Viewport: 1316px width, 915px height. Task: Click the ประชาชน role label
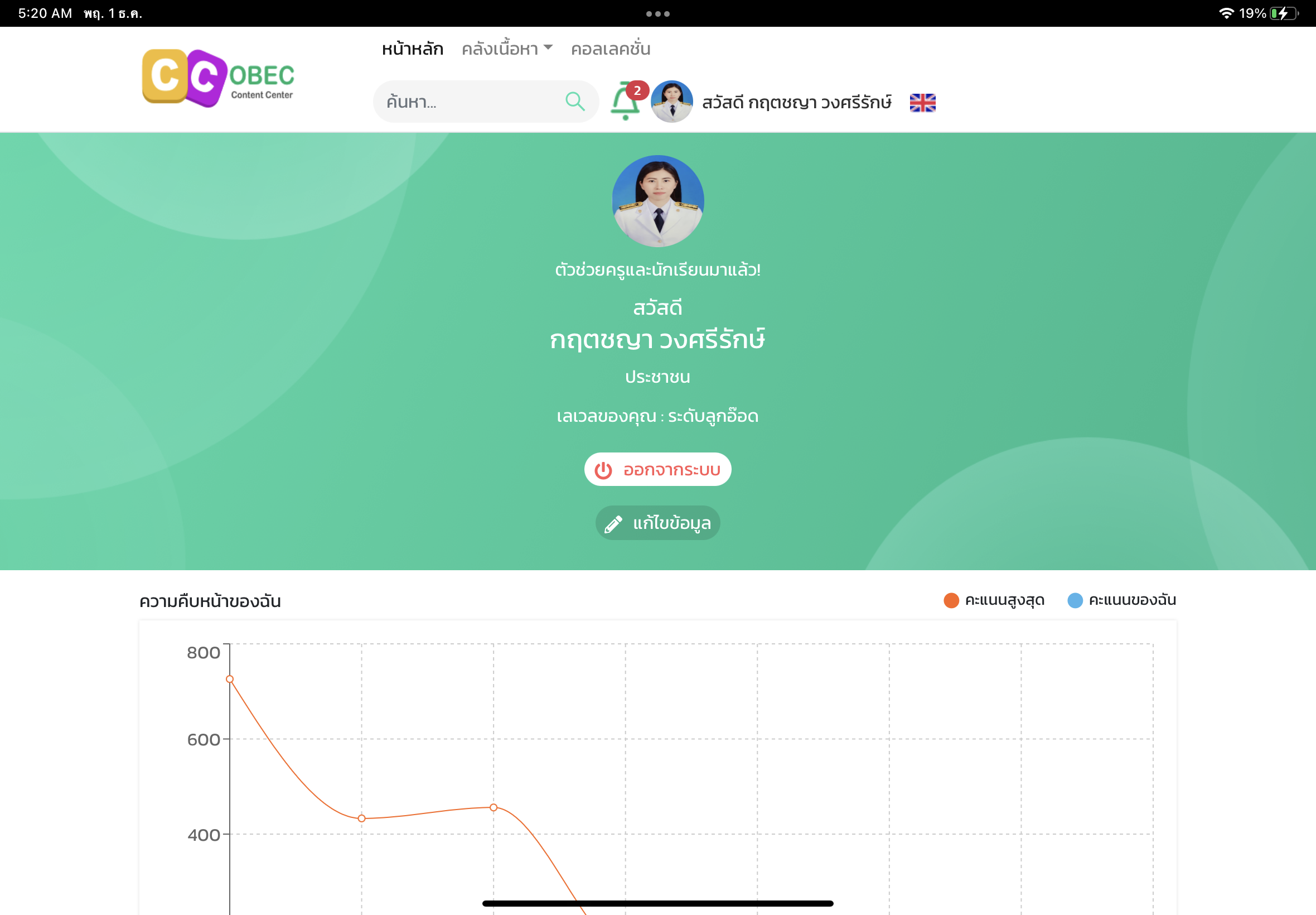click(657, 377)
